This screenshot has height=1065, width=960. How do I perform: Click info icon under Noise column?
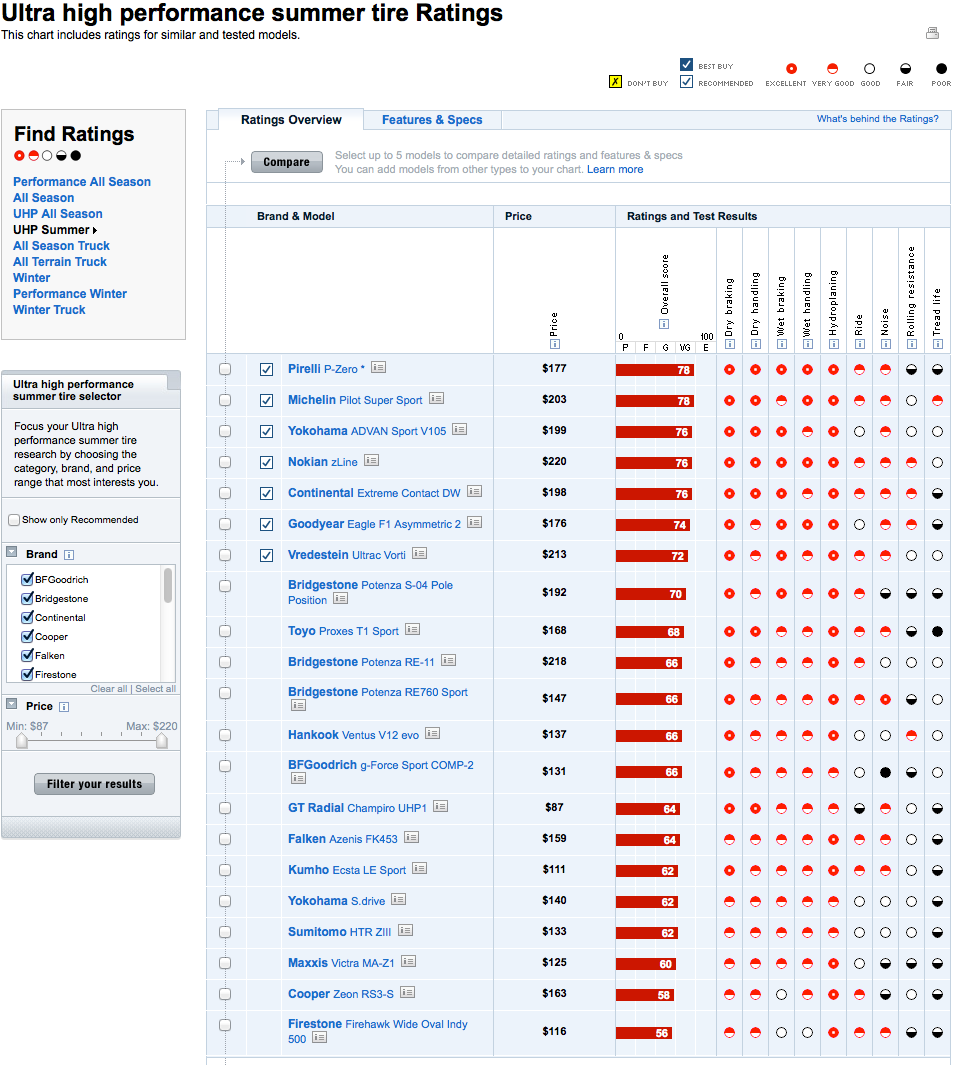tap(886, 344)
